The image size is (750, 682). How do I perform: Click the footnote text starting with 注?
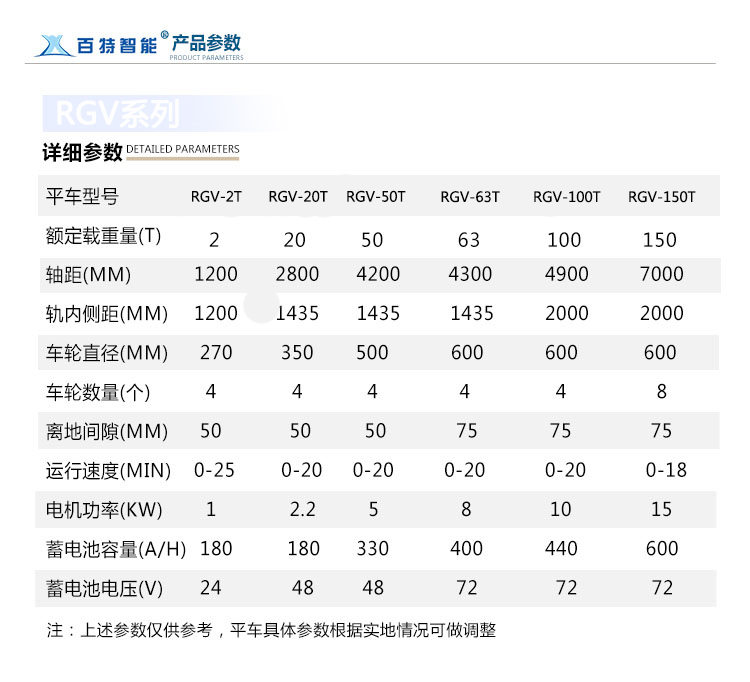(x=271, y=631)
